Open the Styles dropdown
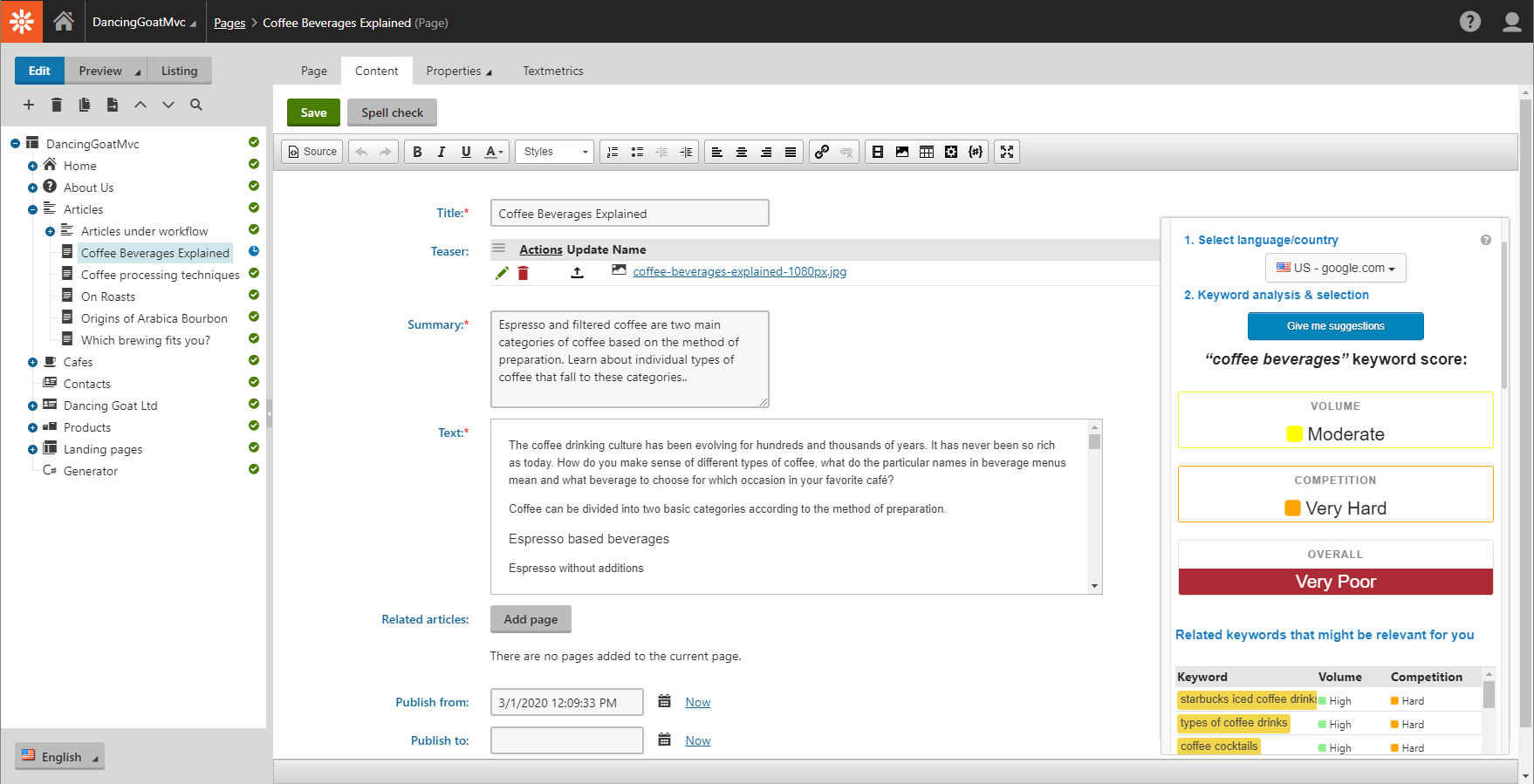Image resolution: width=1534 pixels, height=784 pixels. coord(555,152)
